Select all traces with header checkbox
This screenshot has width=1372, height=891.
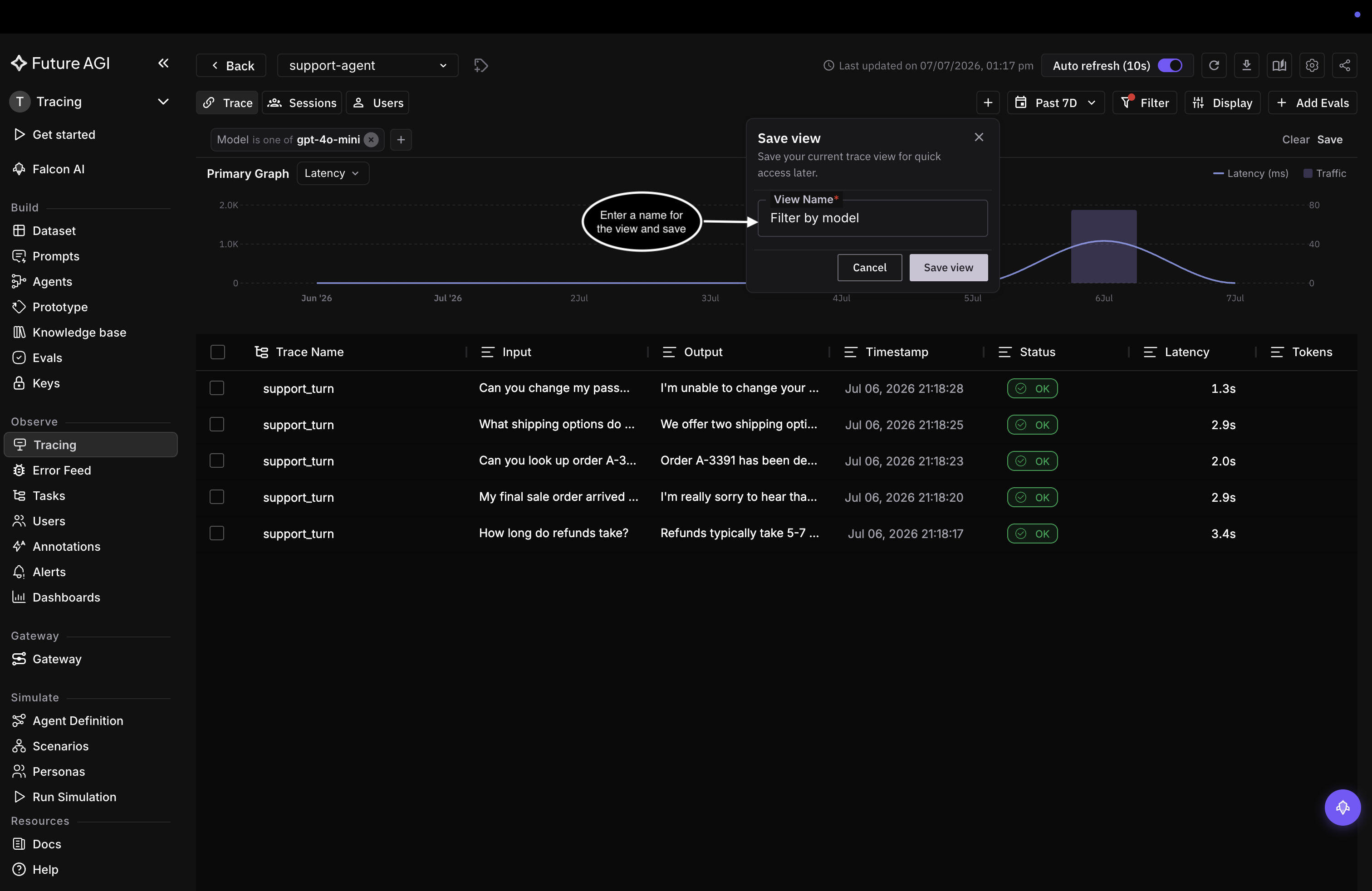(x=217, y=352)
